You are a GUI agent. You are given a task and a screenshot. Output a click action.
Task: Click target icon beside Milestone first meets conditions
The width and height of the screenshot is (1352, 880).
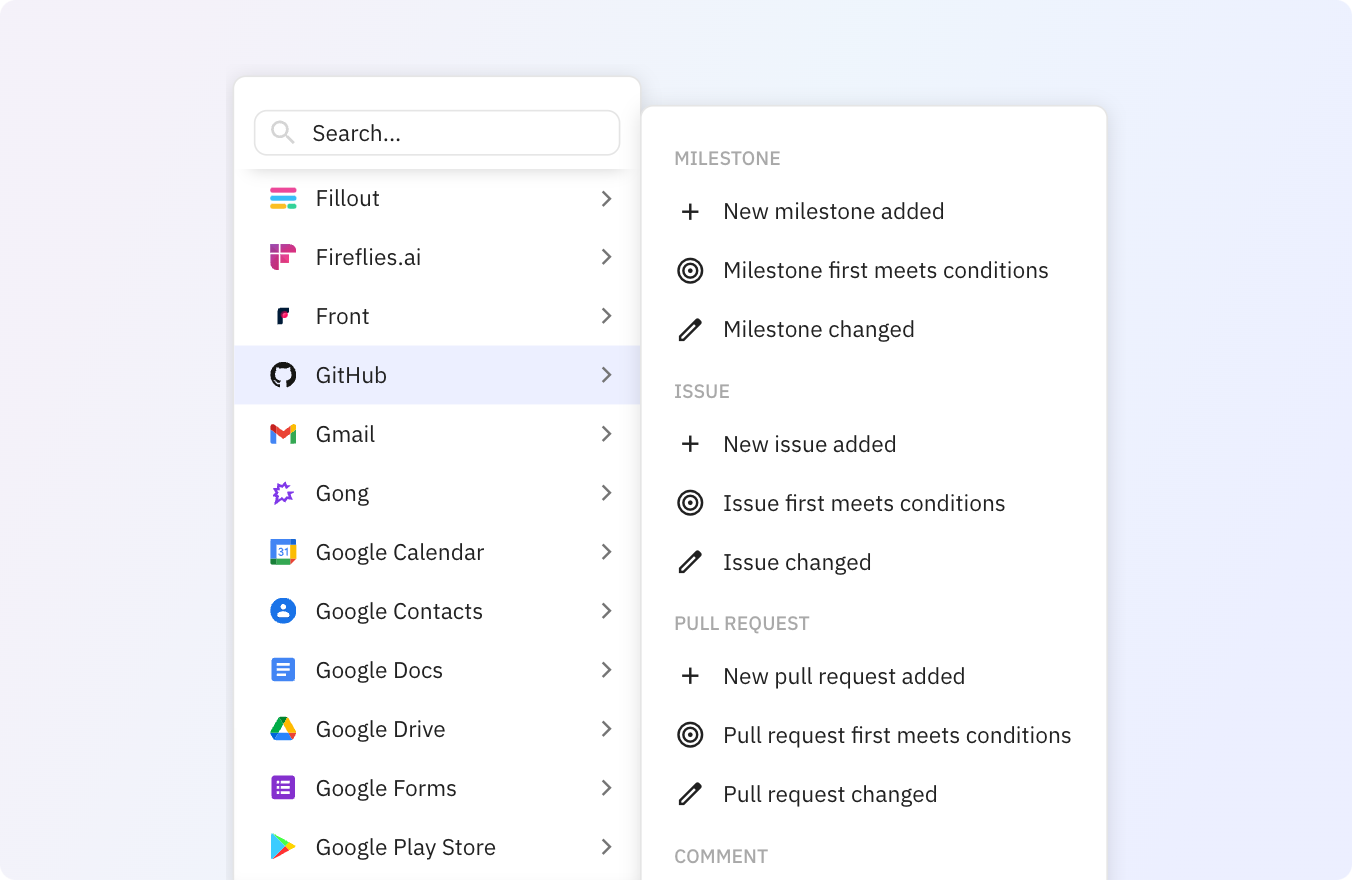click(x=690, y=271)
